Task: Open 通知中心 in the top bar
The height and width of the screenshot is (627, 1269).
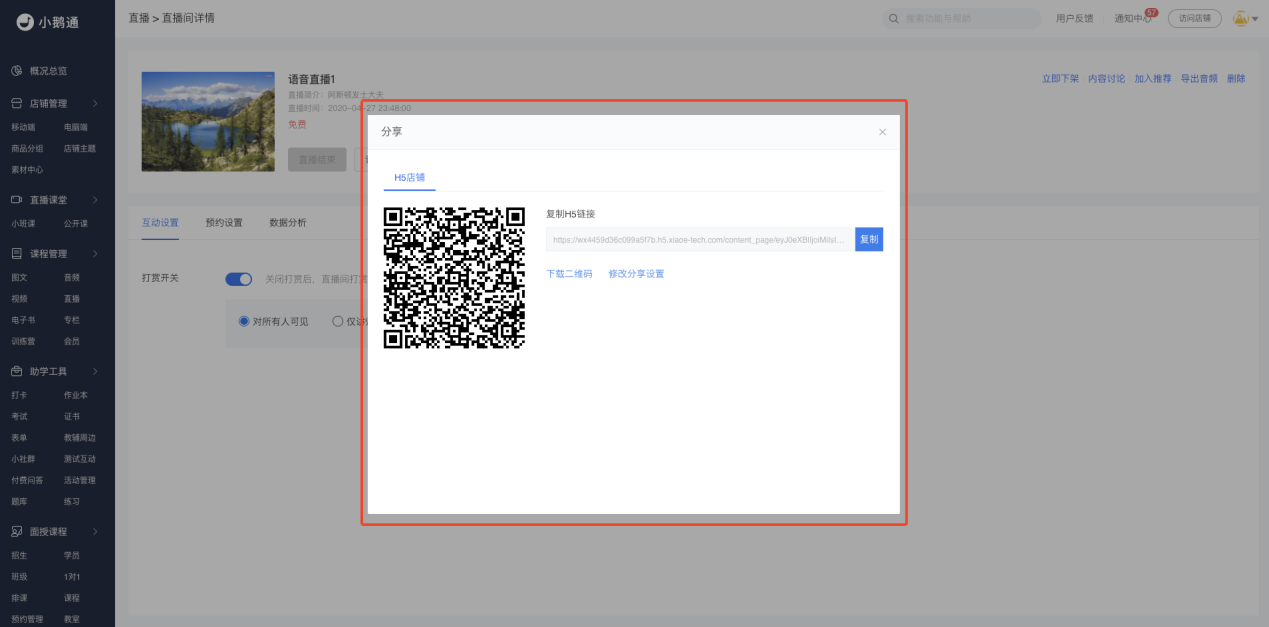Action: pos(1132,19)
